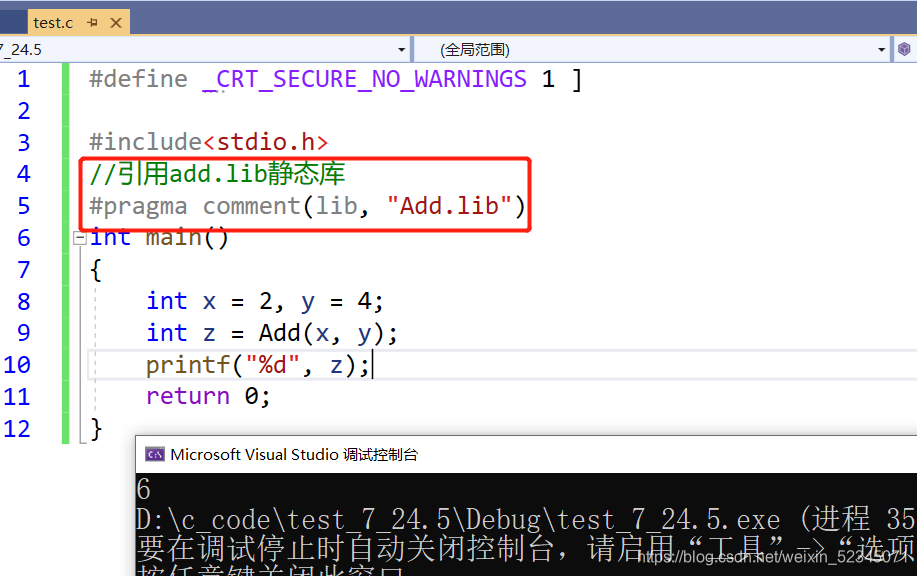Click the _CRT_SECURE_NO_WARNINGS macro name
Image resolution: width=917 pixels, height=576 pixels.
click(364, 80)
